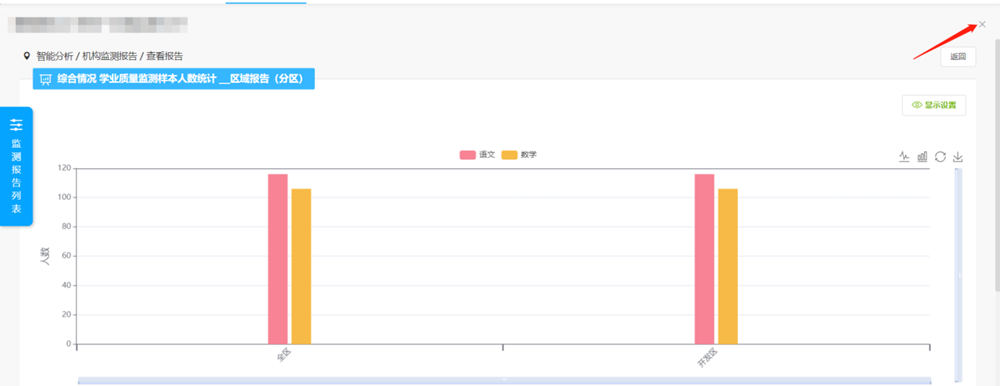This screenshot has width=1000, height=386.
Task: Click the sliders icon on side tab
Action: coord(17,125)
